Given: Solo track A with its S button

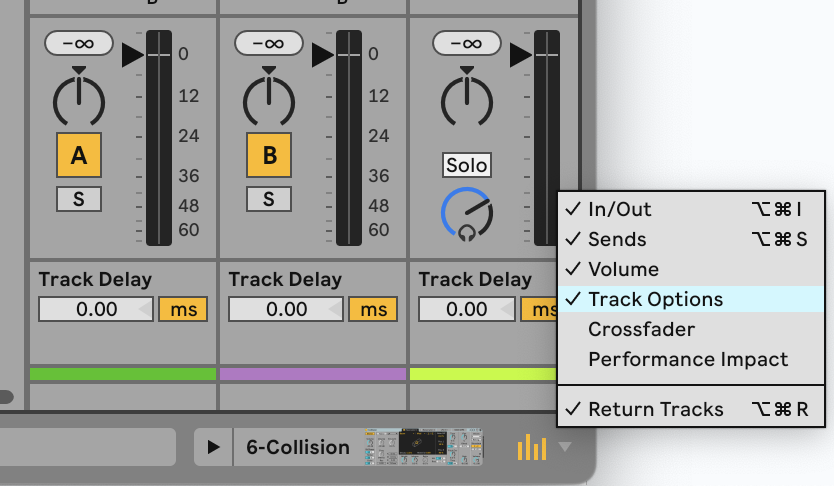Looking at the screenshot, I should coord(77,199).
